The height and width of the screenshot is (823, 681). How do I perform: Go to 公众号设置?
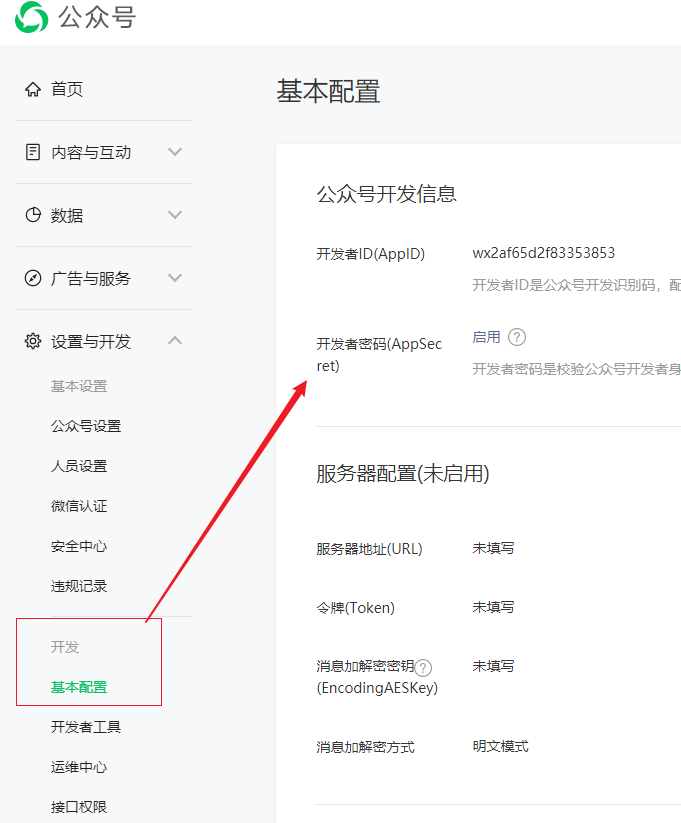tap(86, 426)
